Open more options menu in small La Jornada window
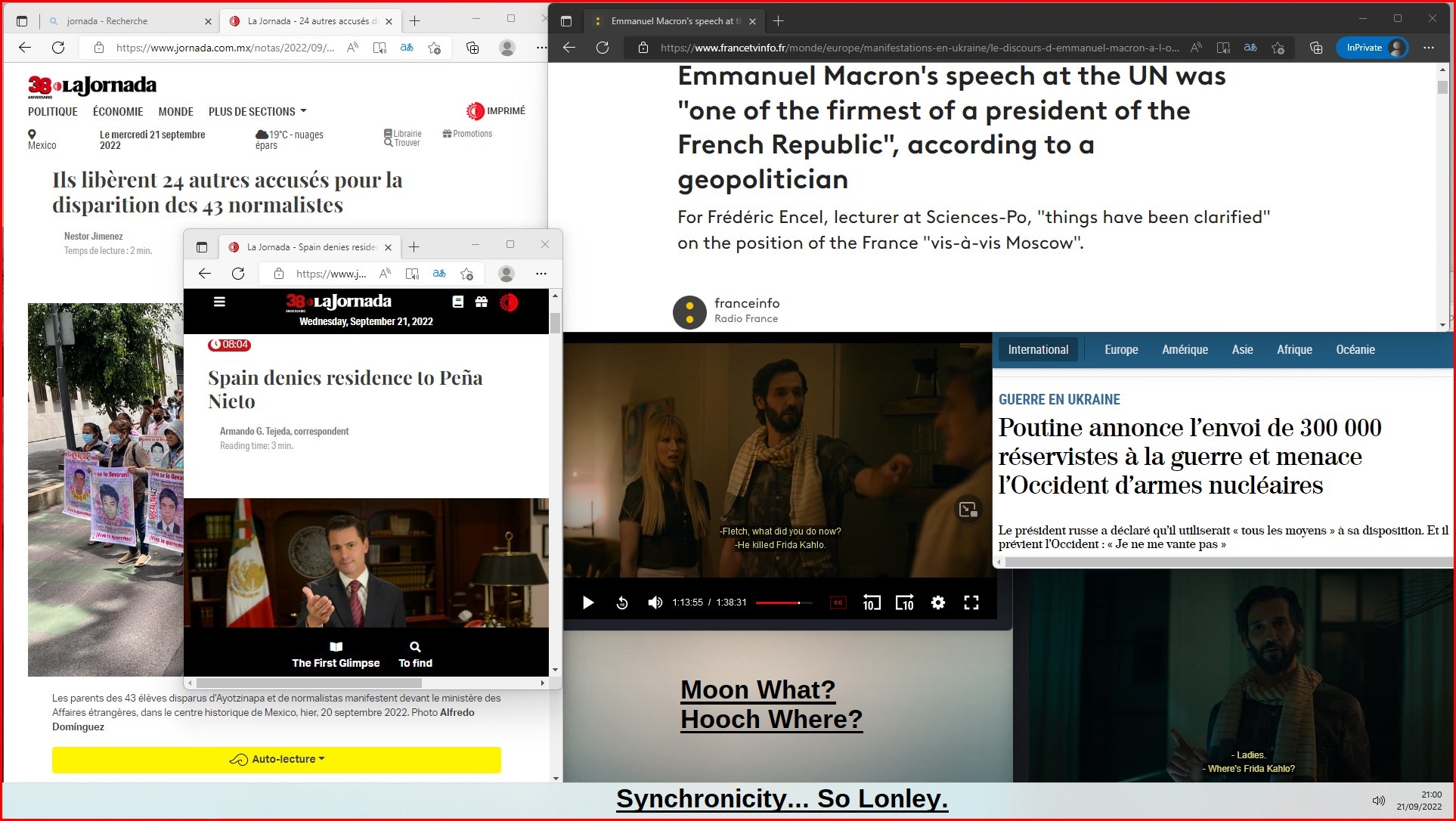The image size is (1456, 821). click(x=541, y=274)
